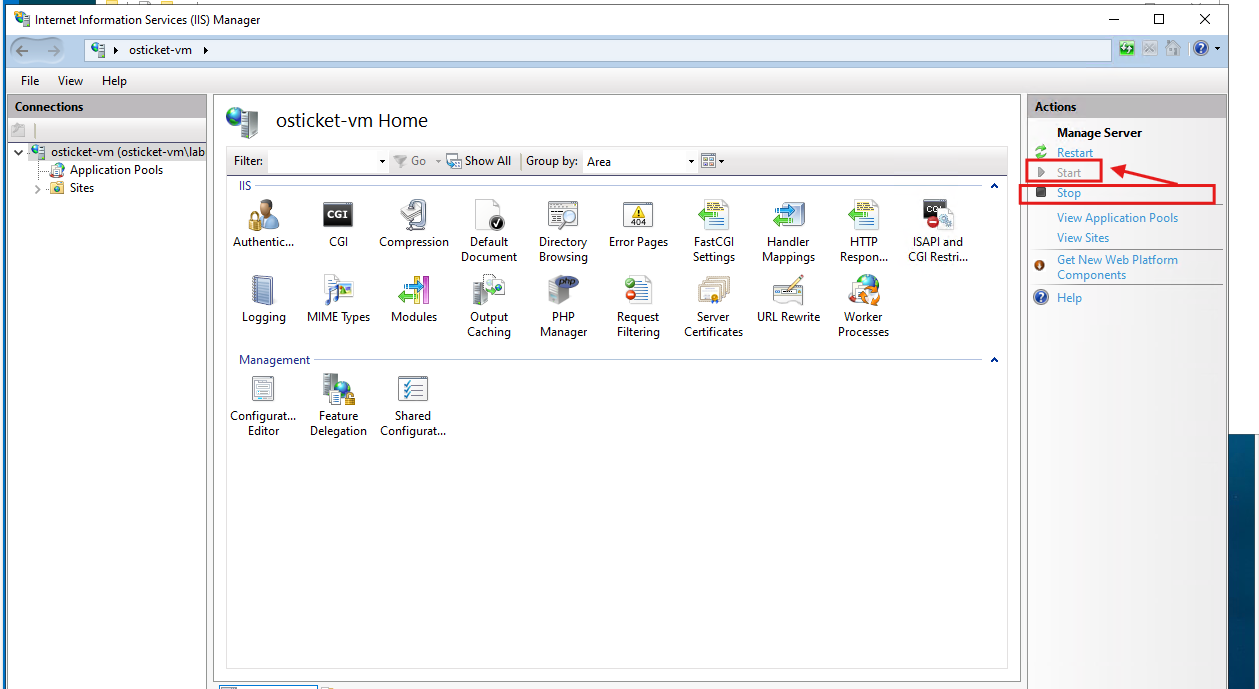The width and height of the screenshot is (1259, 689).
Task: Open the Go button dropdown arrow
Action: click(438, 161)
